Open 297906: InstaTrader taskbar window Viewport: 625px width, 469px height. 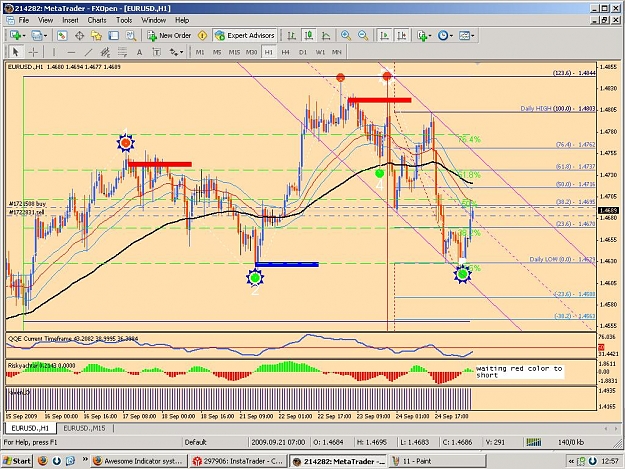(x=238, y=461)
